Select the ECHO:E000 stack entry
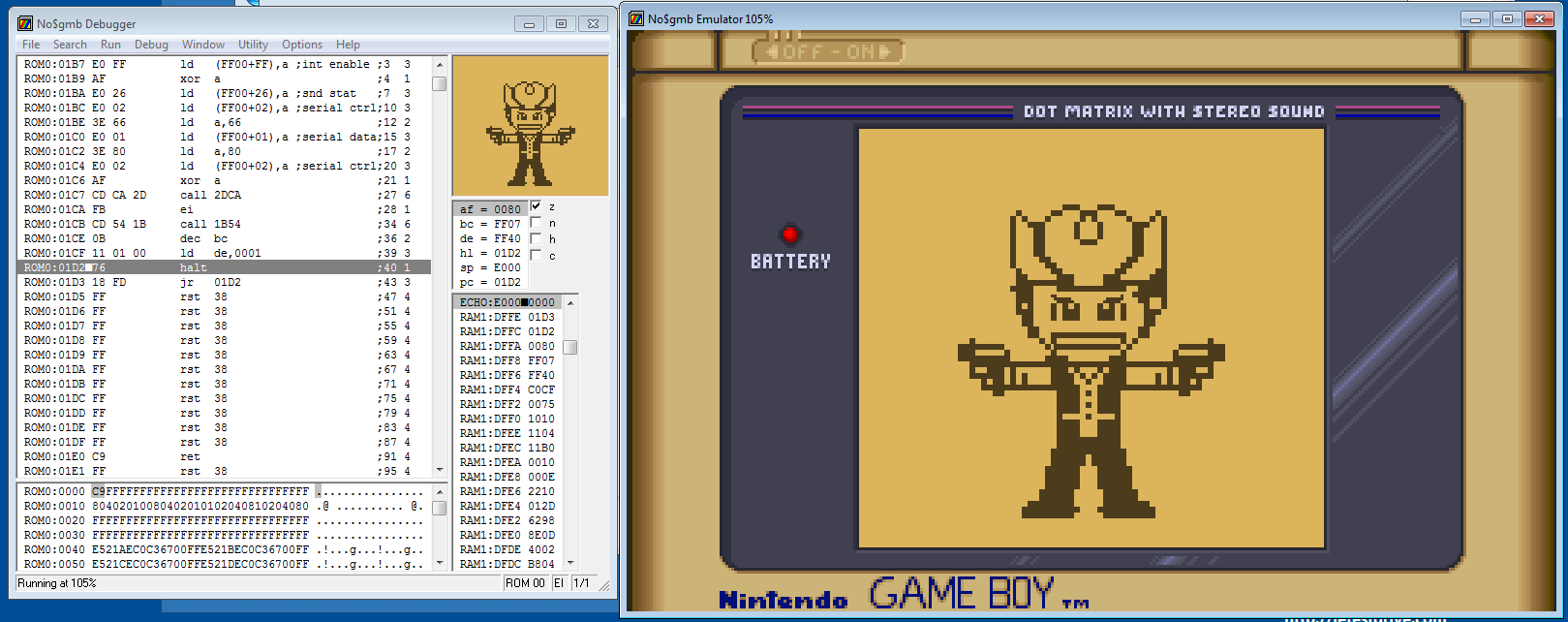The image size is (1568, 622). pos(507,302)
